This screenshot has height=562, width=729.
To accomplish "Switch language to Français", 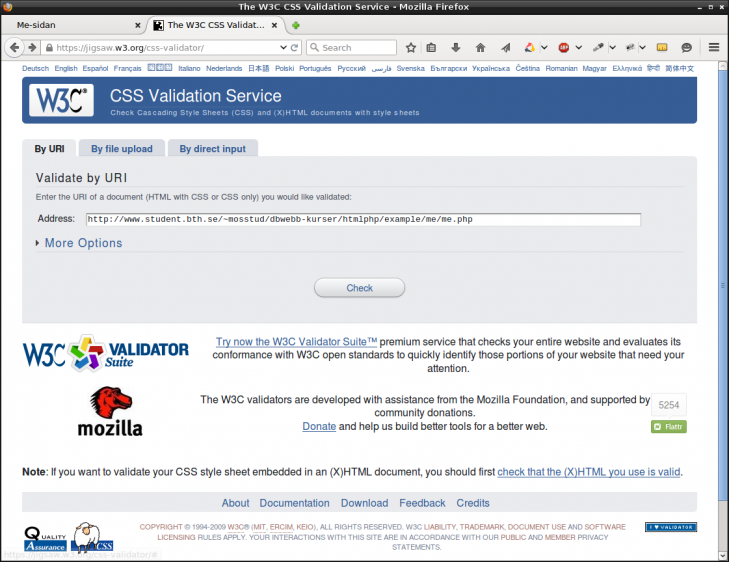I will 127,68.
